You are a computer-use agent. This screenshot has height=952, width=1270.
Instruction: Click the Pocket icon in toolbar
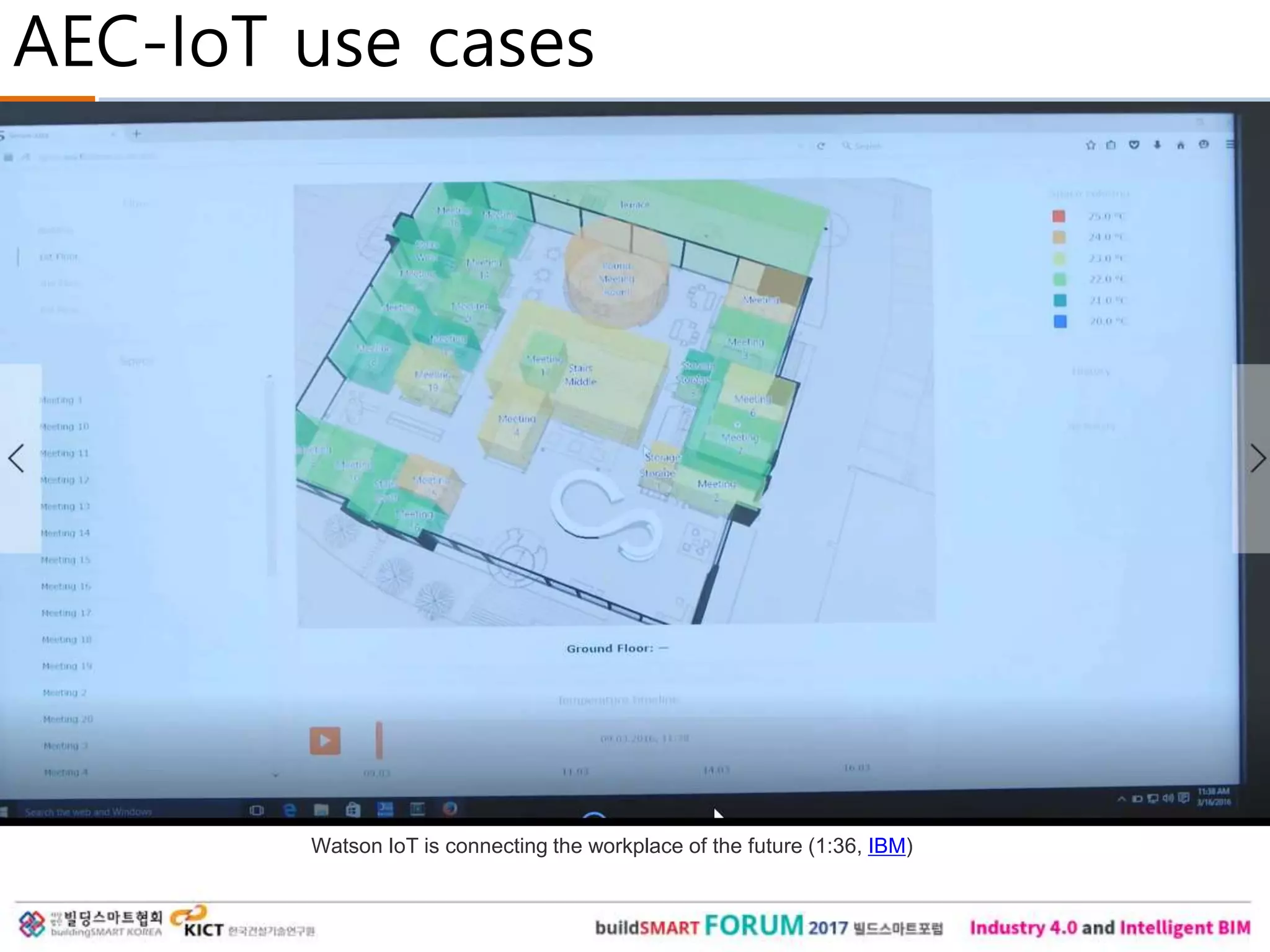tap(1134, 145)
